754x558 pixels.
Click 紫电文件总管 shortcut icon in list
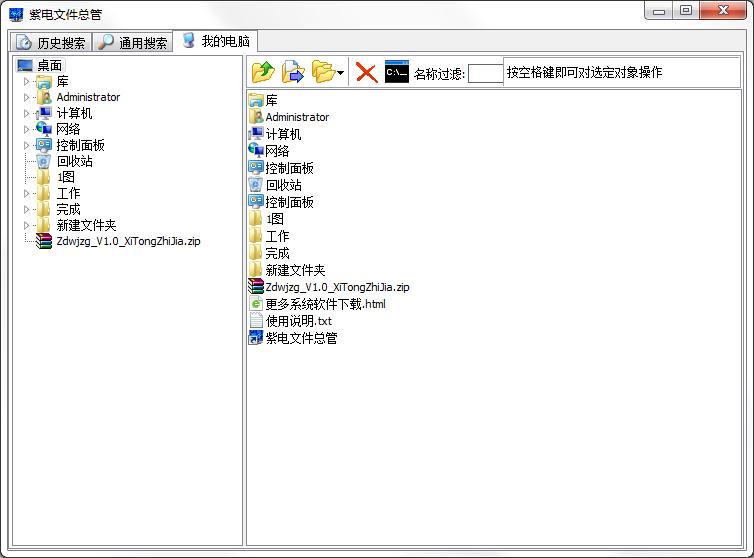coord(256,338)
